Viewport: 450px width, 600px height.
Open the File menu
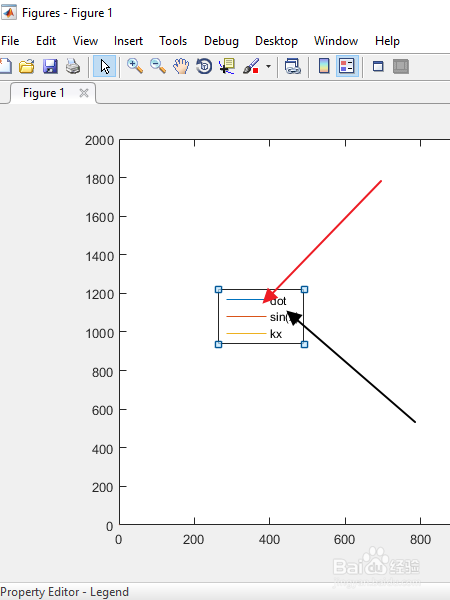tap(10, 41)
